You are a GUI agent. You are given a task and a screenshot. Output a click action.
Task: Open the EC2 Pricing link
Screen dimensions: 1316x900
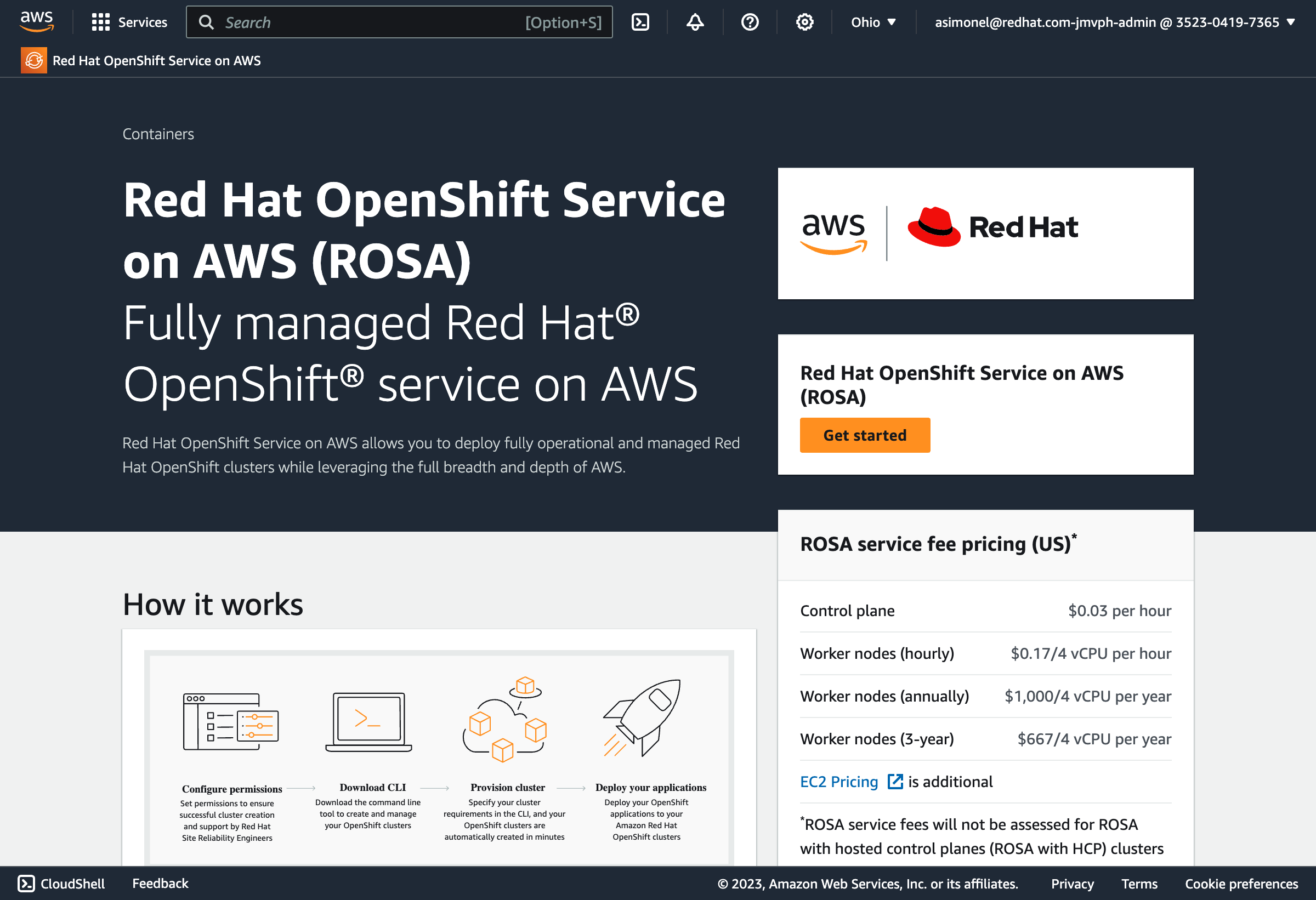point(838,781)
